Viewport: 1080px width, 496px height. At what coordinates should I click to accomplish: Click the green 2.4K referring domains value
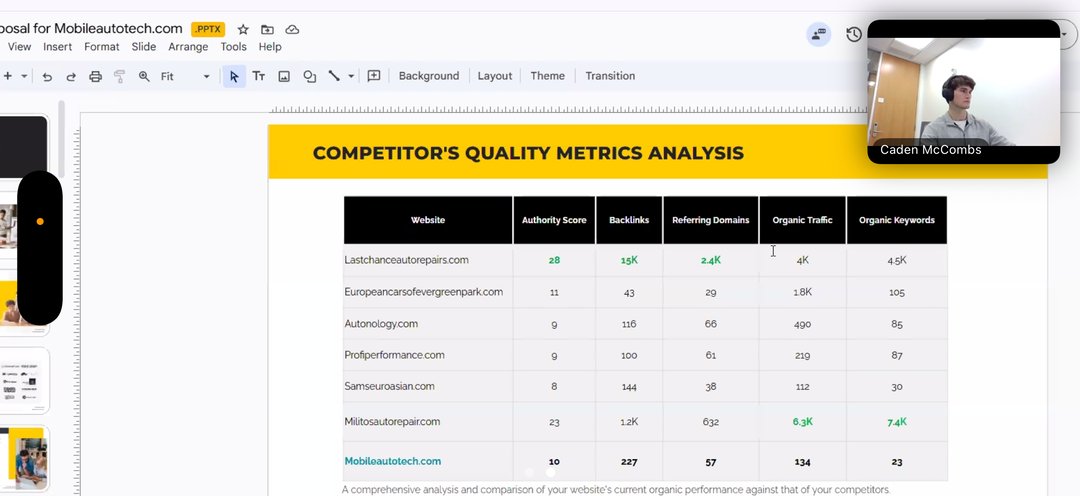711,260
